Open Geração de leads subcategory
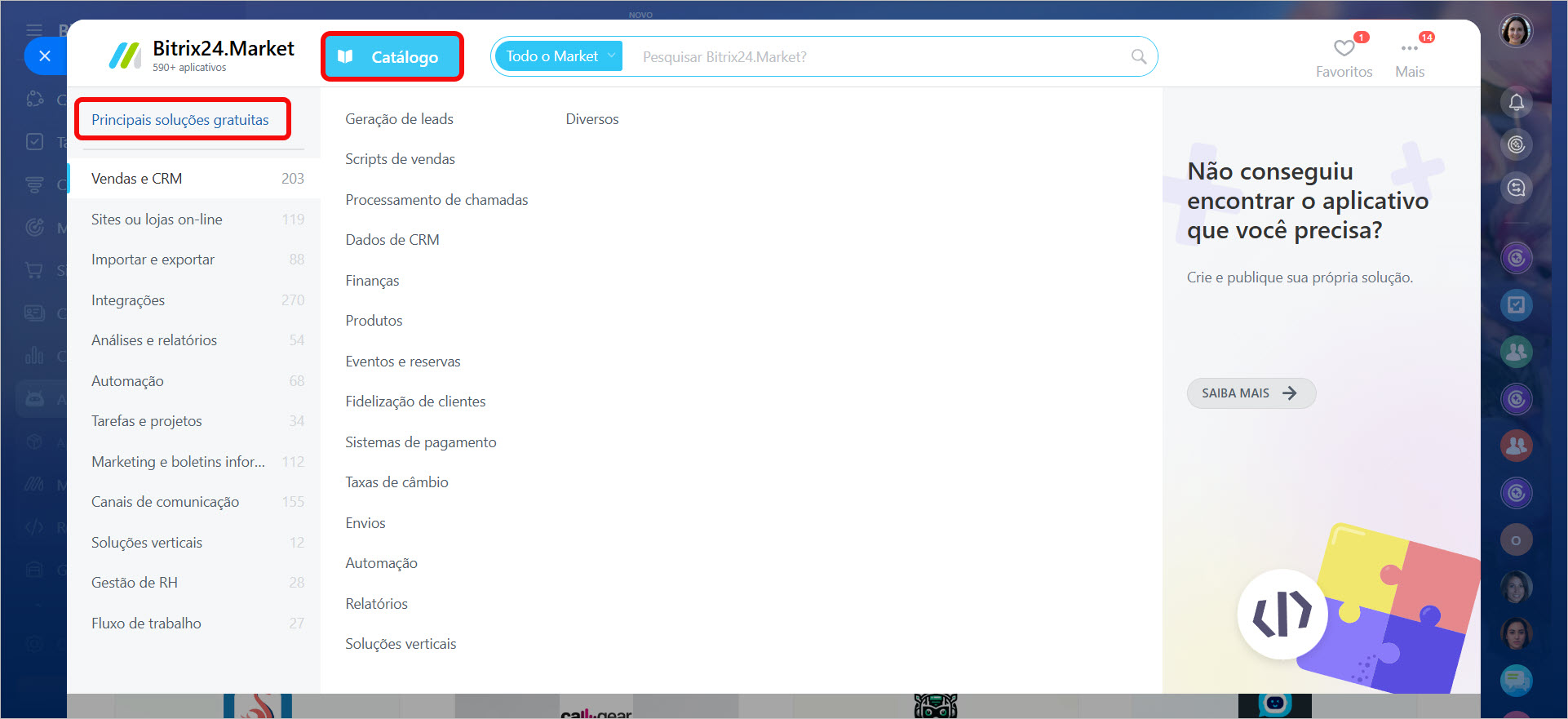 pyautogui.click(x=399, y=119)
